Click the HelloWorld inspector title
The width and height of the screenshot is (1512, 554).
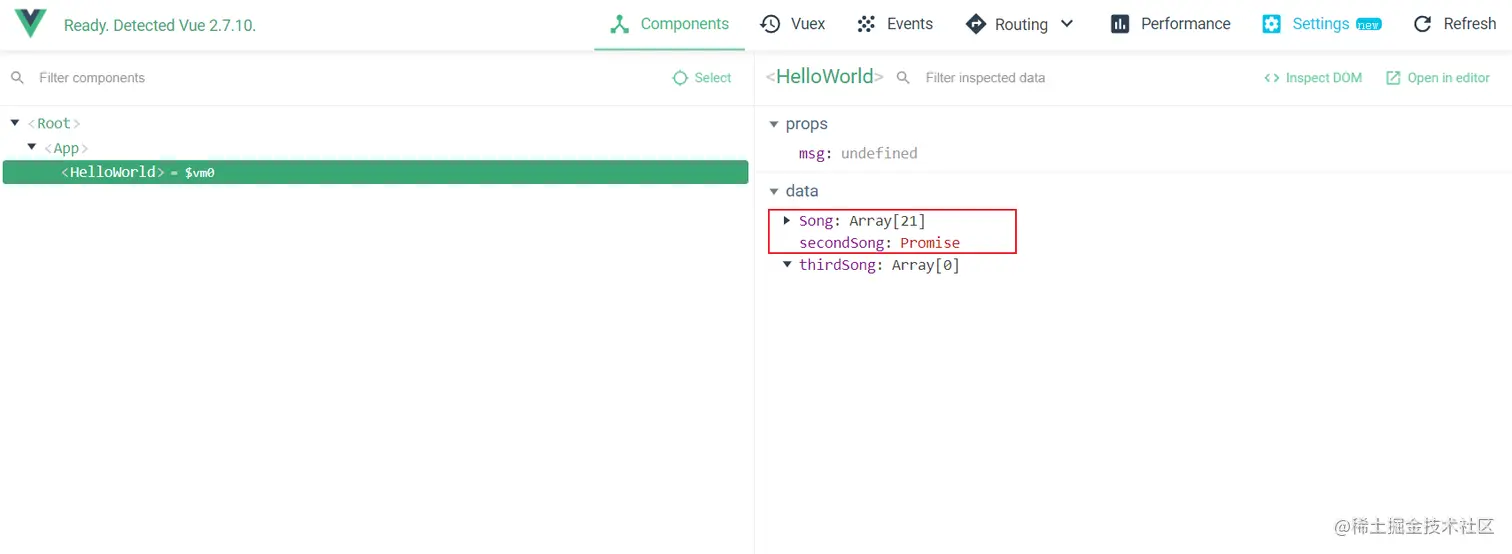coord(825,77)
